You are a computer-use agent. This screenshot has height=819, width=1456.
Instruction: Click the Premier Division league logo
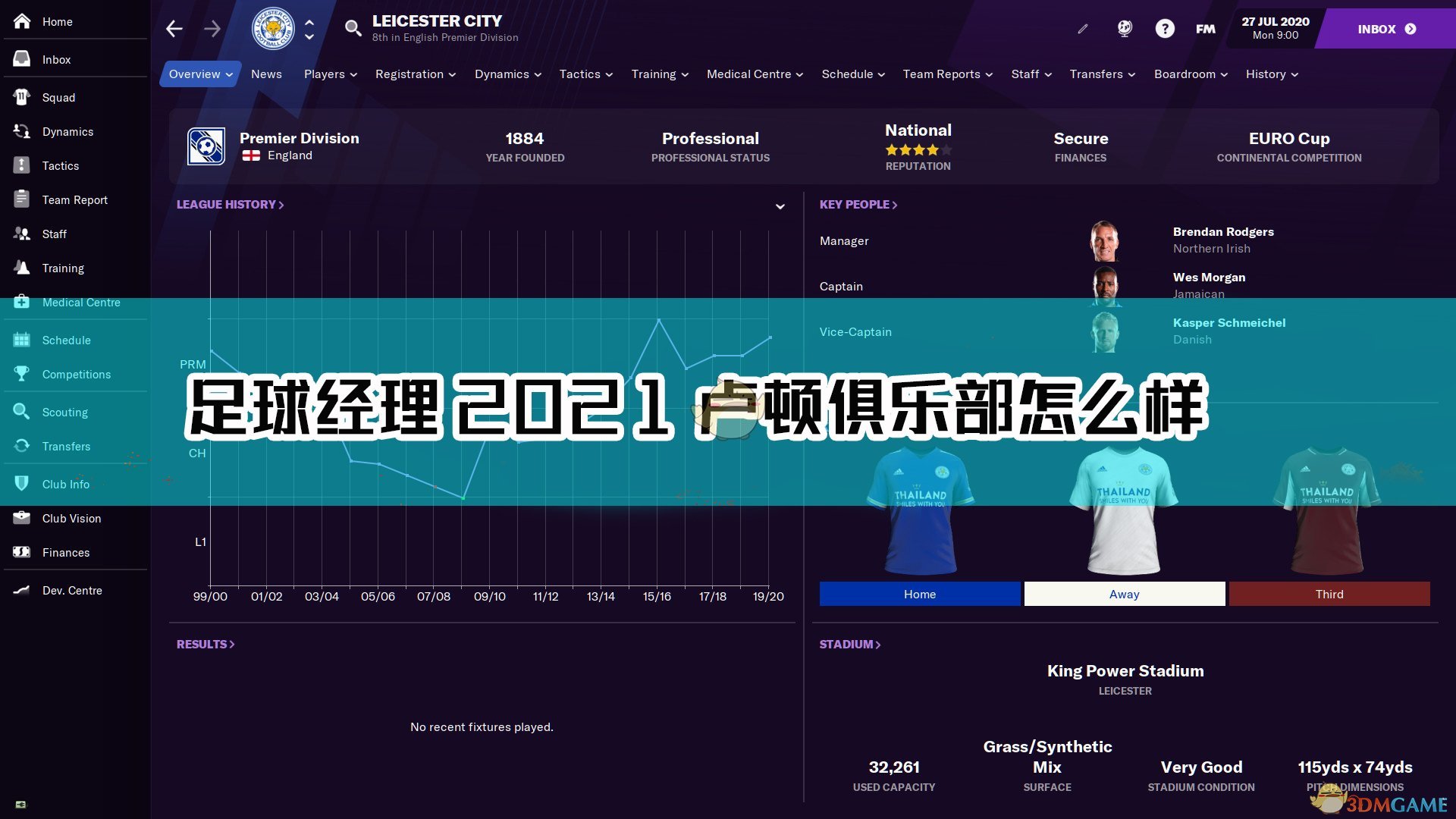coord(206,146)
